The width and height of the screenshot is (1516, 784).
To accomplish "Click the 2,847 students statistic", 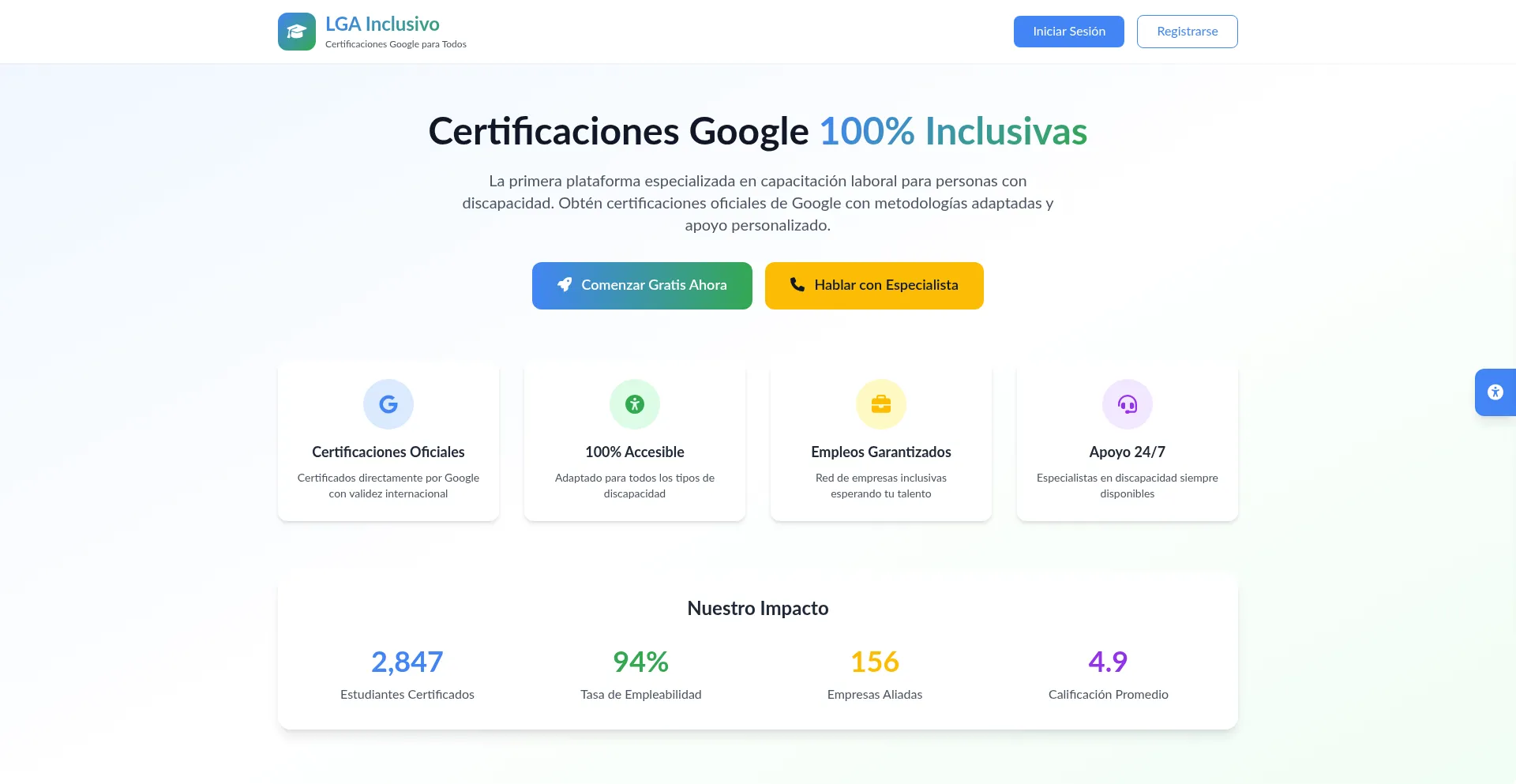I will point(407,662).
